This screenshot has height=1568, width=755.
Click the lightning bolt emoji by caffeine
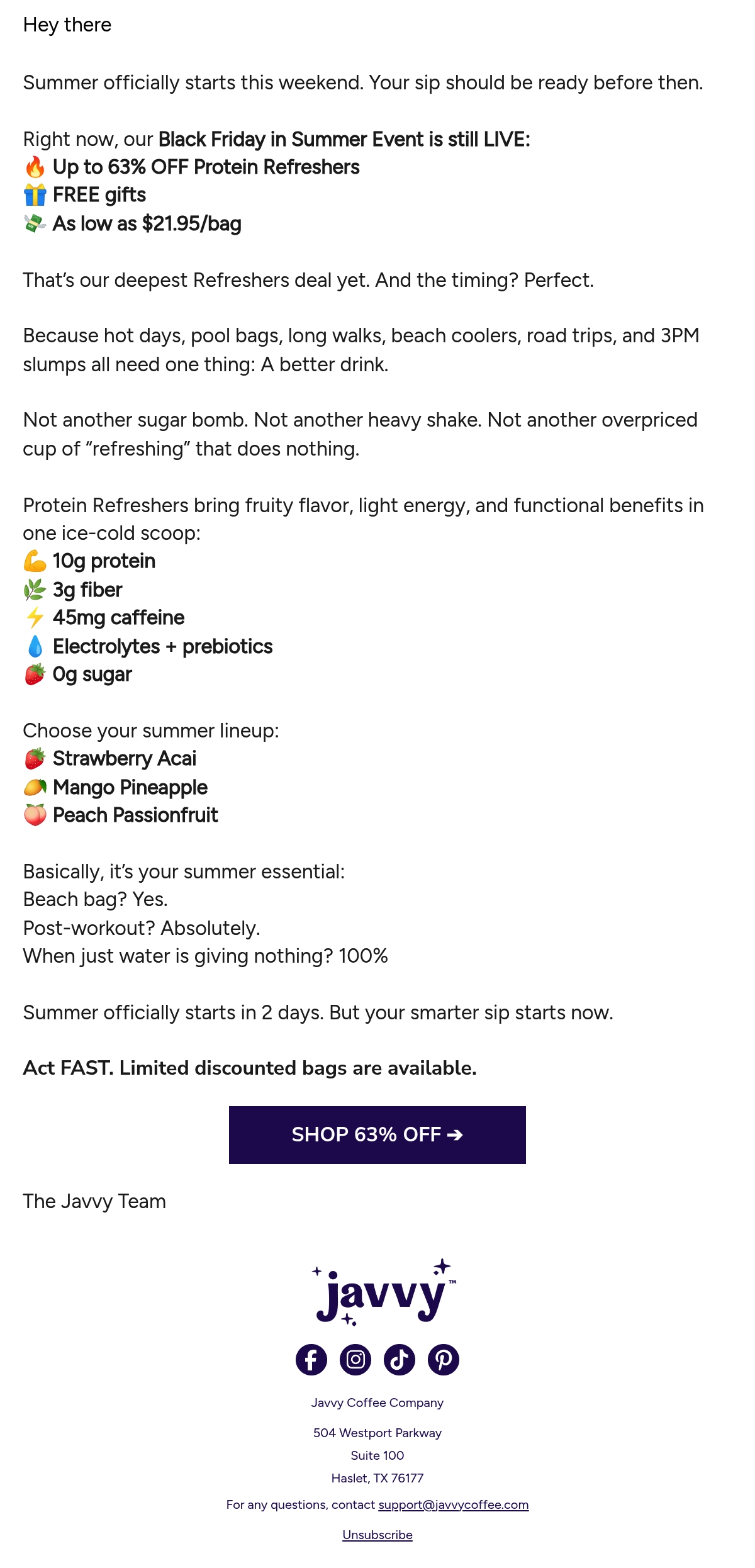[x=35, y=618]
